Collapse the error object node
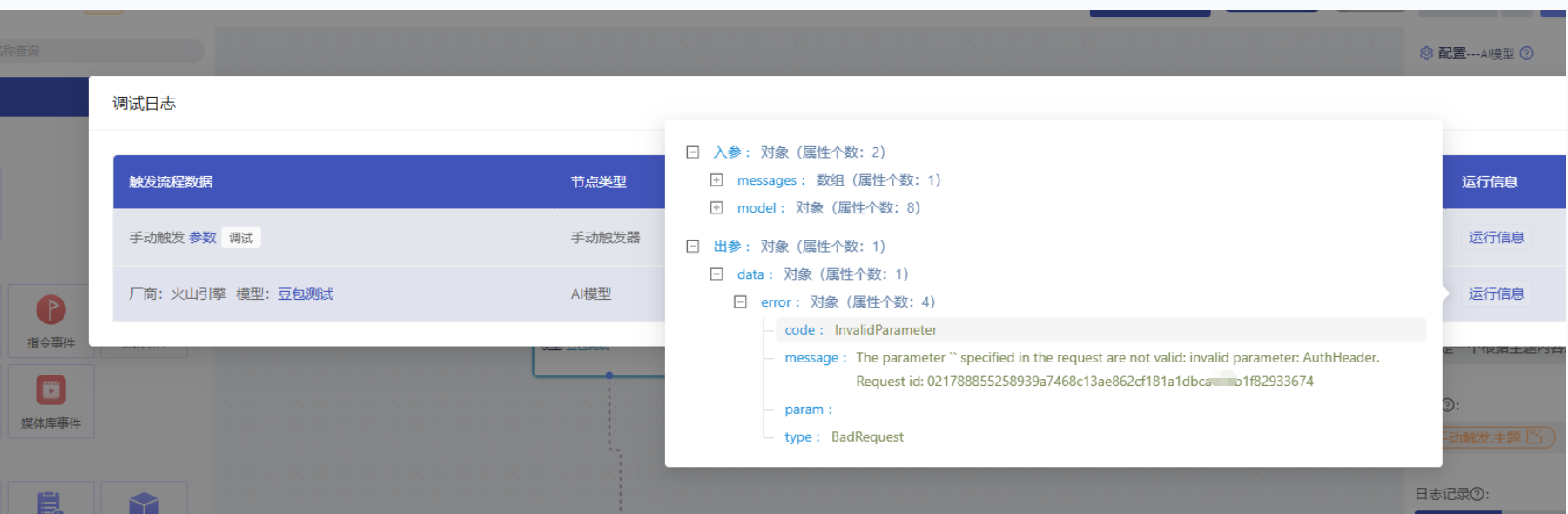 pyautogui.click(x=740, y=302)
